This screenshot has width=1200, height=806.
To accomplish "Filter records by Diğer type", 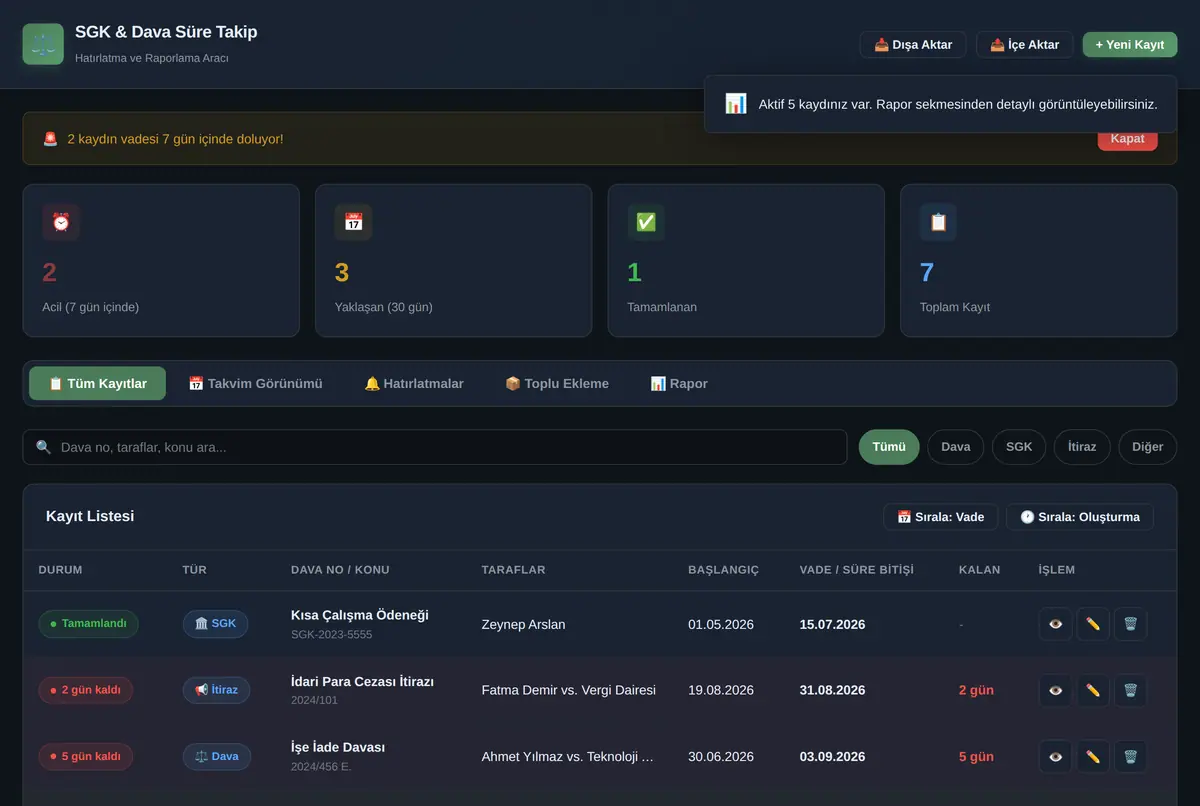I will point(1147,447).
